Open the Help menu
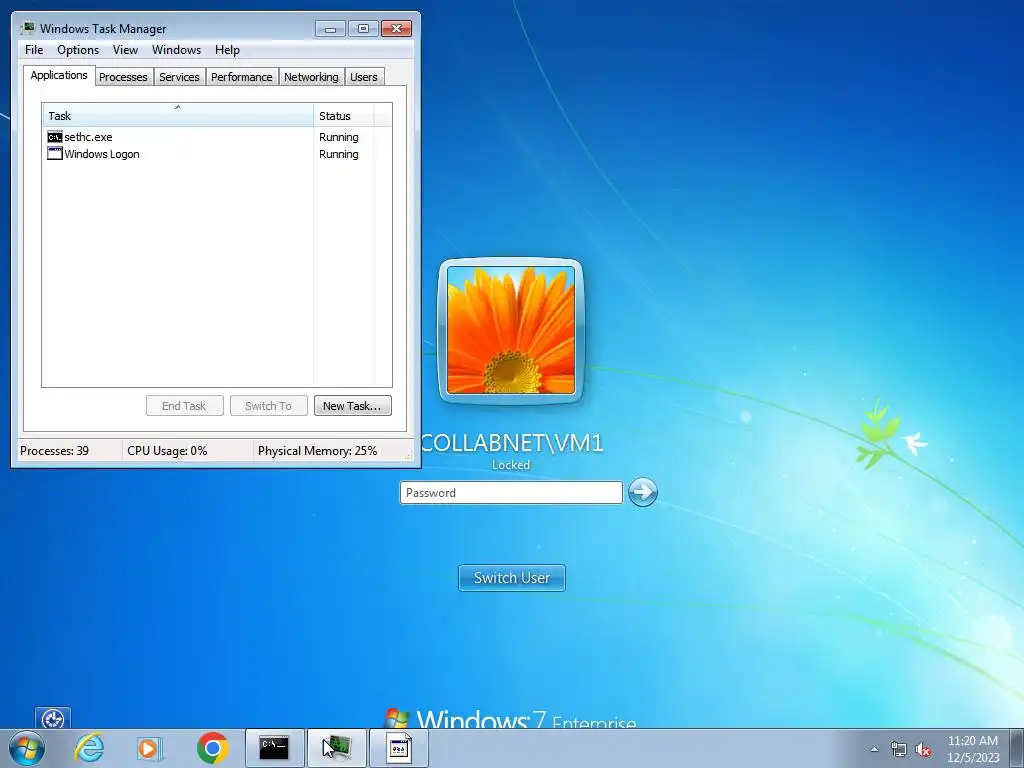 [x=227, y=50]
